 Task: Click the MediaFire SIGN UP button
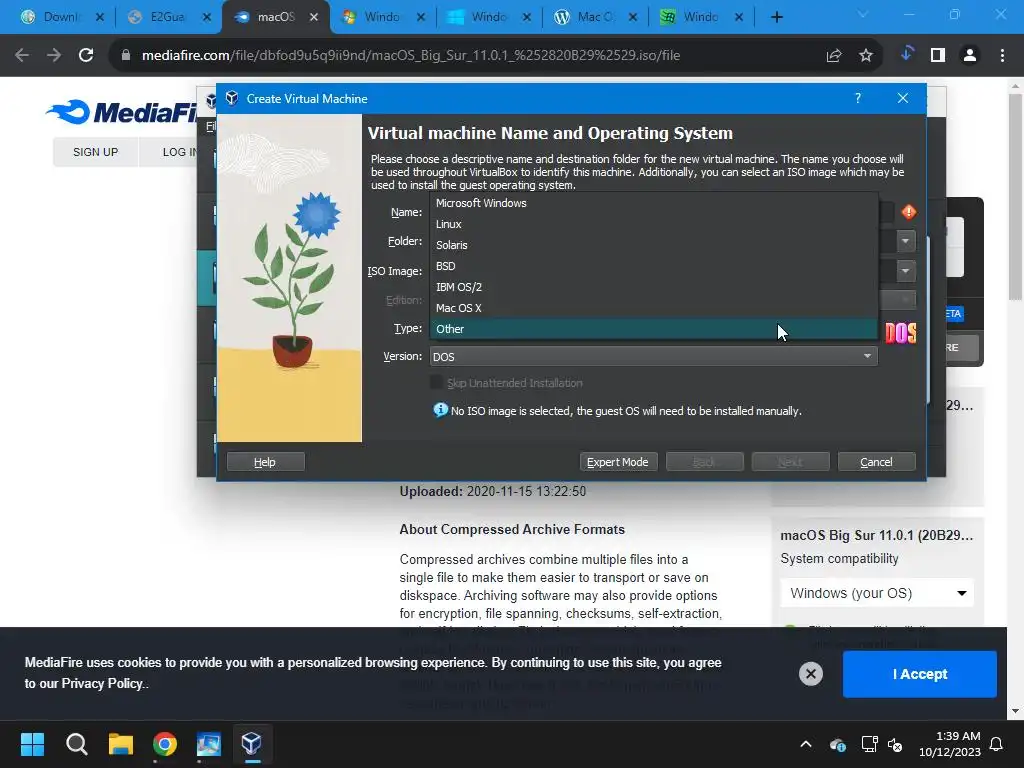pyautogui.click(x=95, y=152)
